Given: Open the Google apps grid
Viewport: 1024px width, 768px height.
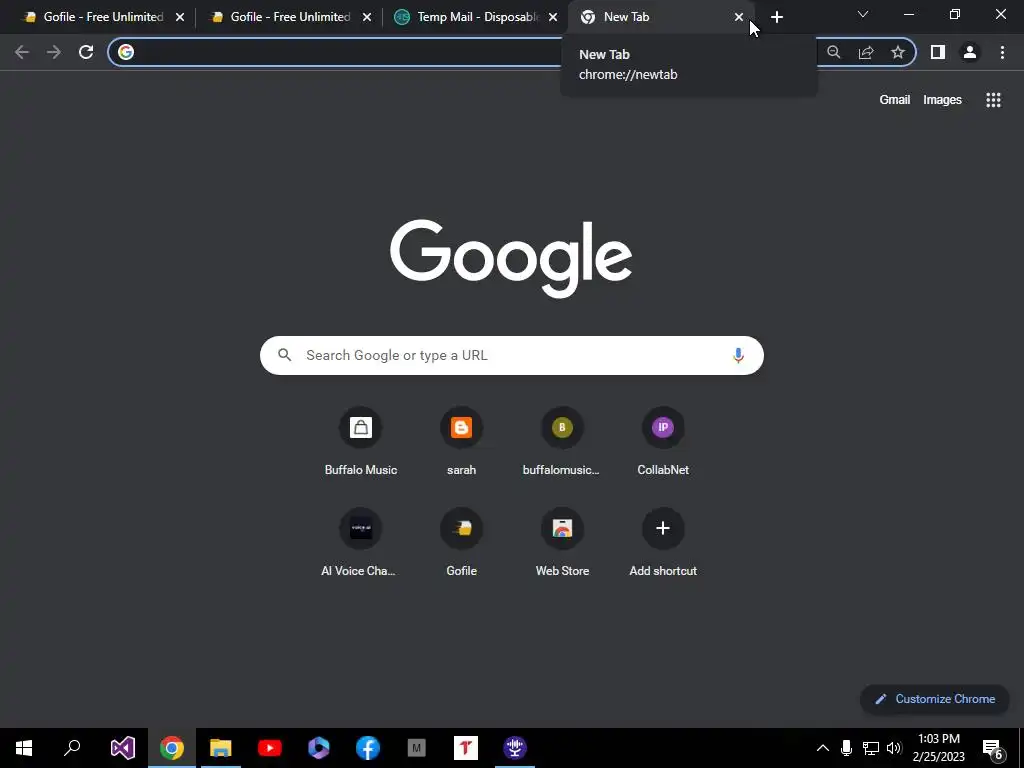Looking at the screenshot, I should tap(993, 100).
